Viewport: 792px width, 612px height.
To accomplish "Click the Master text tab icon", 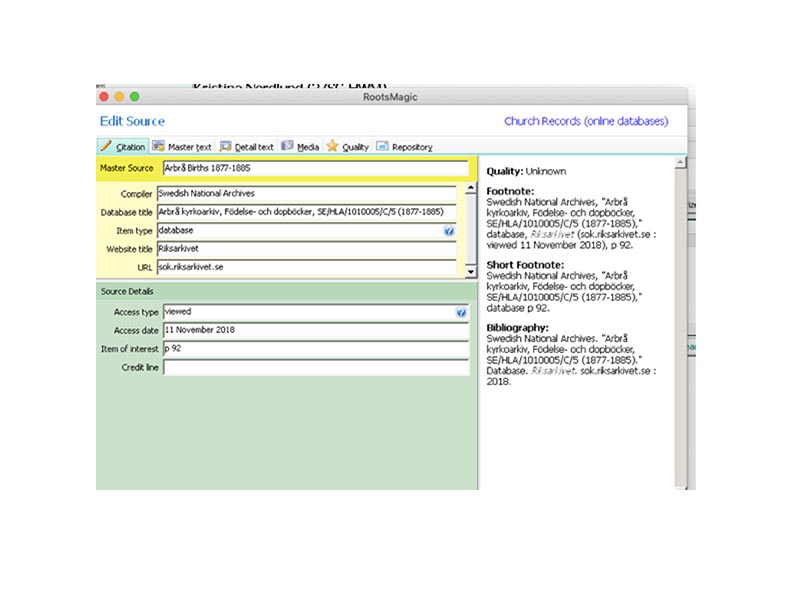I will tap(158, 146).
